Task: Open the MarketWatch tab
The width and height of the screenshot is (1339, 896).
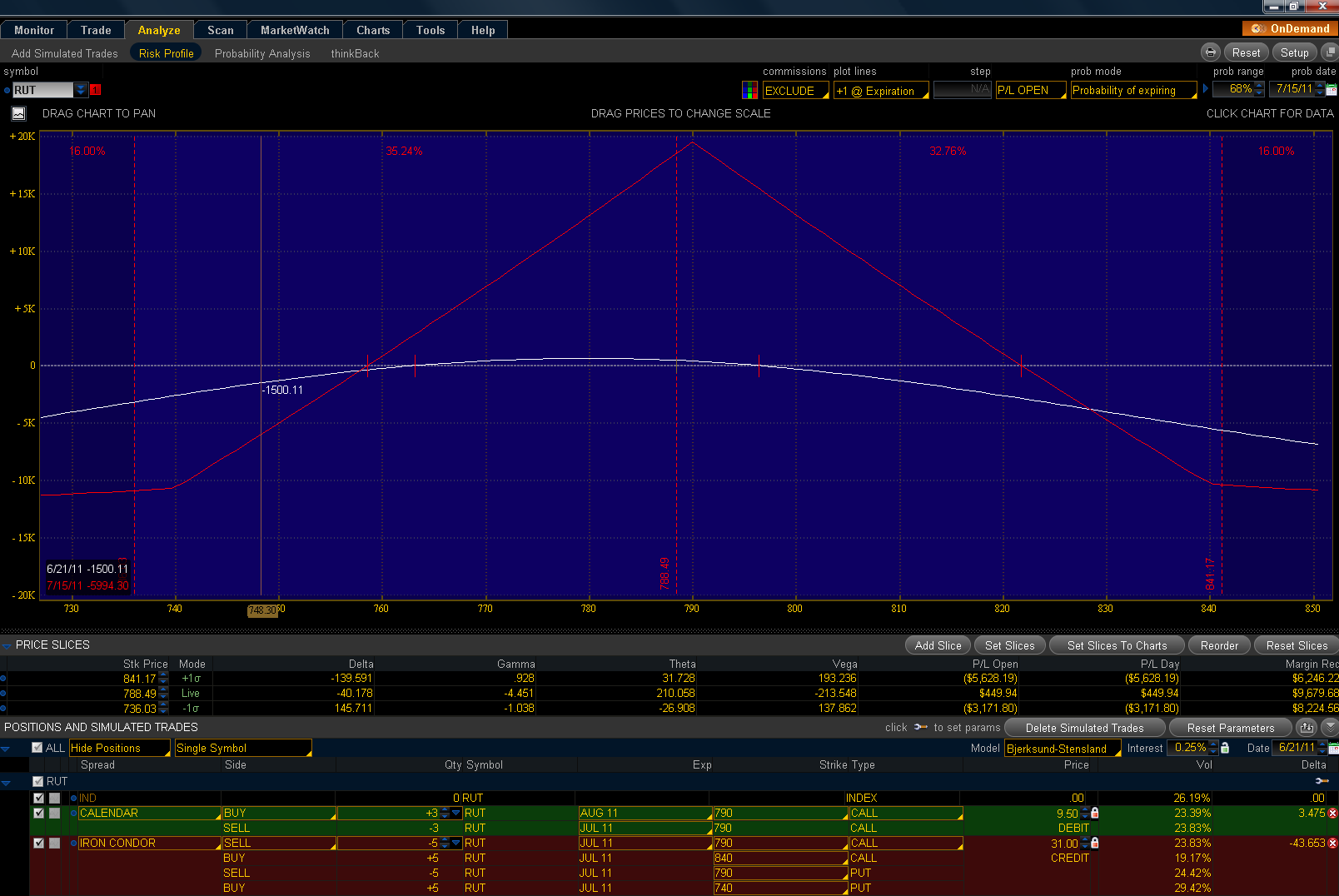Action: 295,30
